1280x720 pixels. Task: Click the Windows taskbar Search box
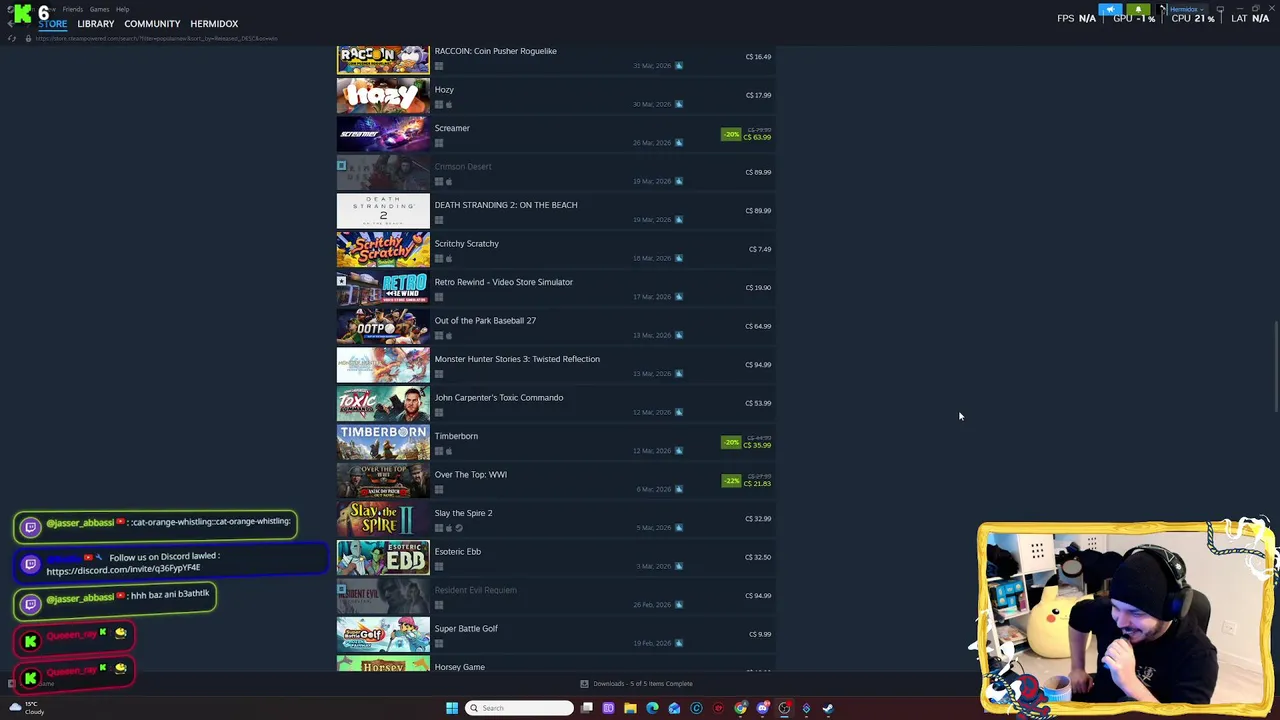[520, 708]
